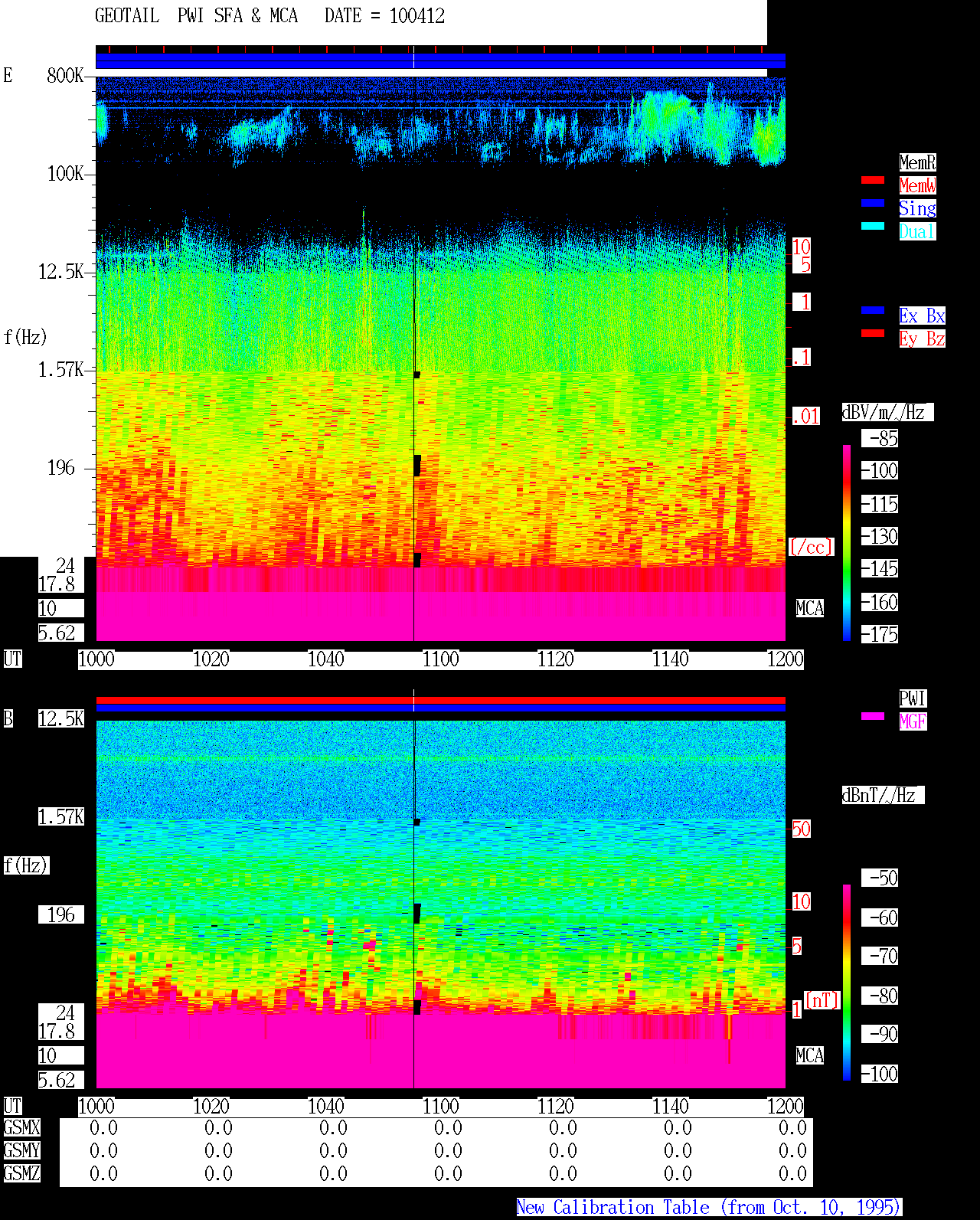Click the red MemW legend swatch
The width and height of the screenshot is (980, 1220).
tap(873, 180)
